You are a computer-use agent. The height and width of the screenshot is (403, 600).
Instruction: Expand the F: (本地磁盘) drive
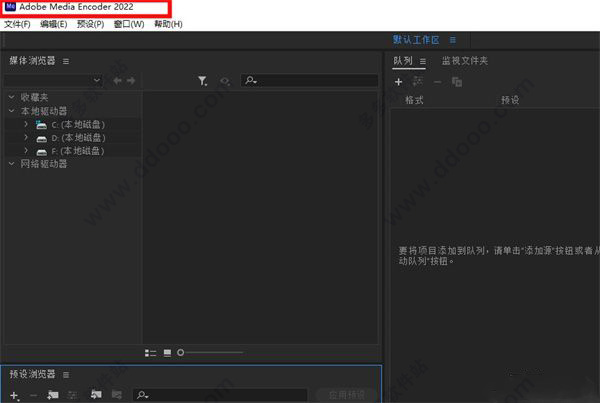click(26, 150)
